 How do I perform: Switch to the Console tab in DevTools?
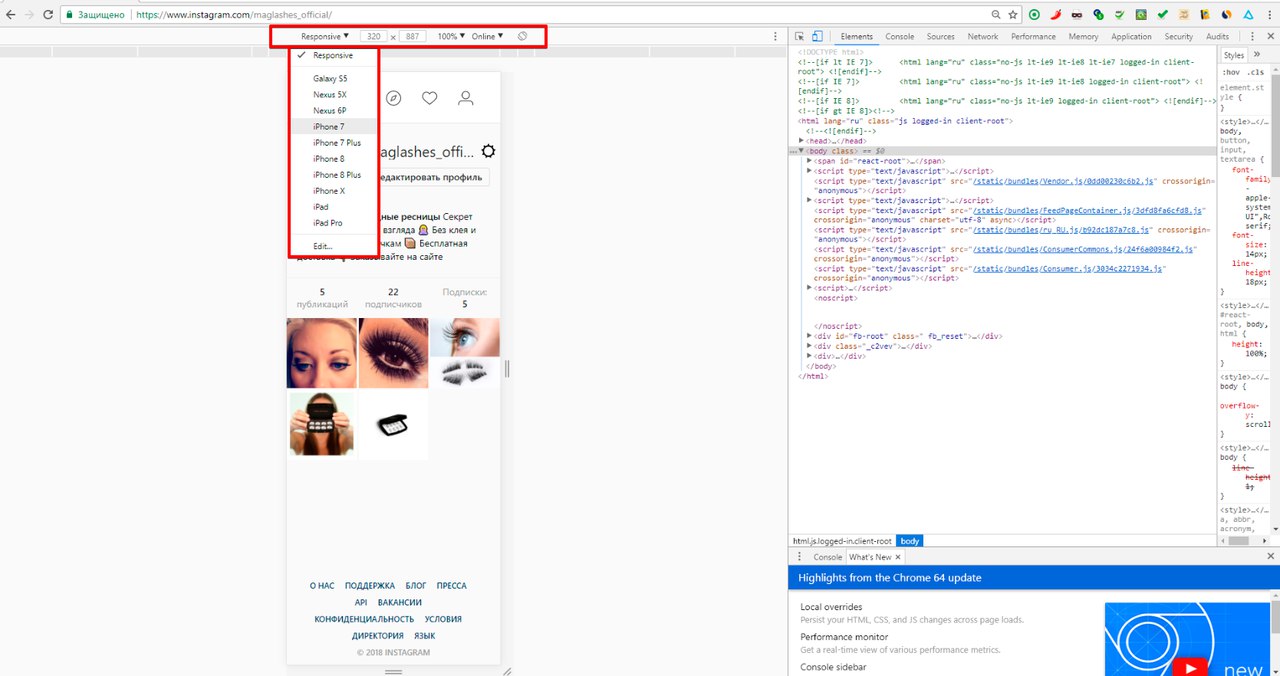pyautogui.click(x=900, y=36)
